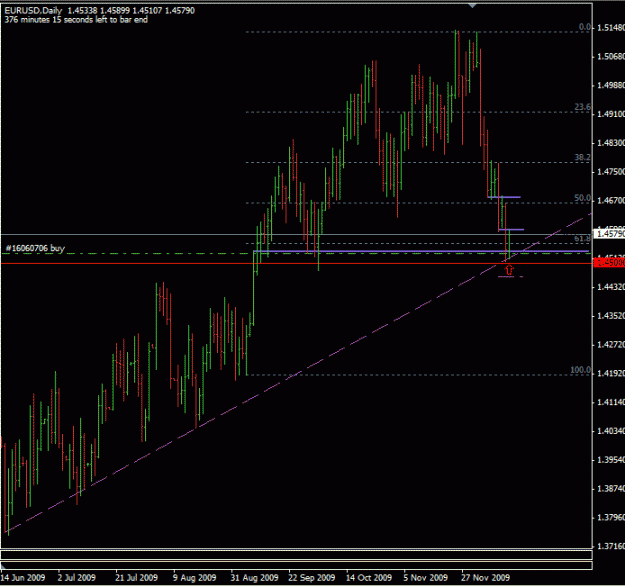Click the EURUSD,Daily chart title text
625x587 pixels.
33,11
